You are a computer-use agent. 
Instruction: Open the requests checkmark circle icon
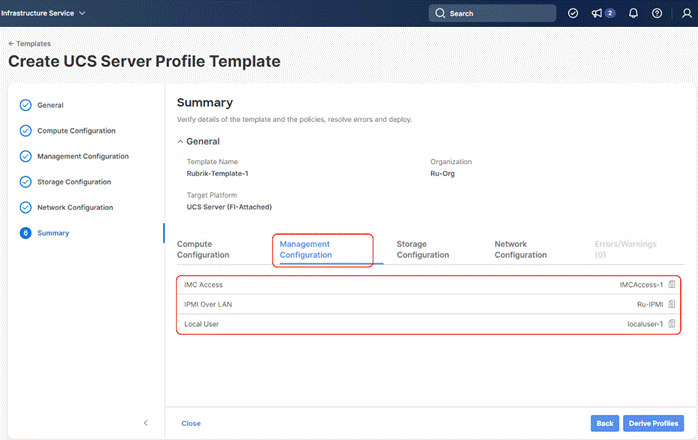[x=573, y=13]
